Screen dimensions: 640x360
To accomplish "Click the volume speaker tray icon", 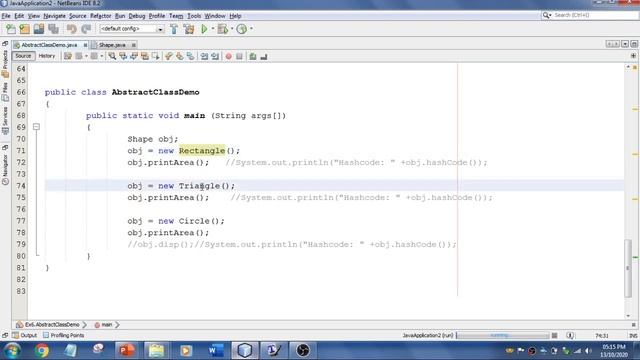I will pos(588,351).
